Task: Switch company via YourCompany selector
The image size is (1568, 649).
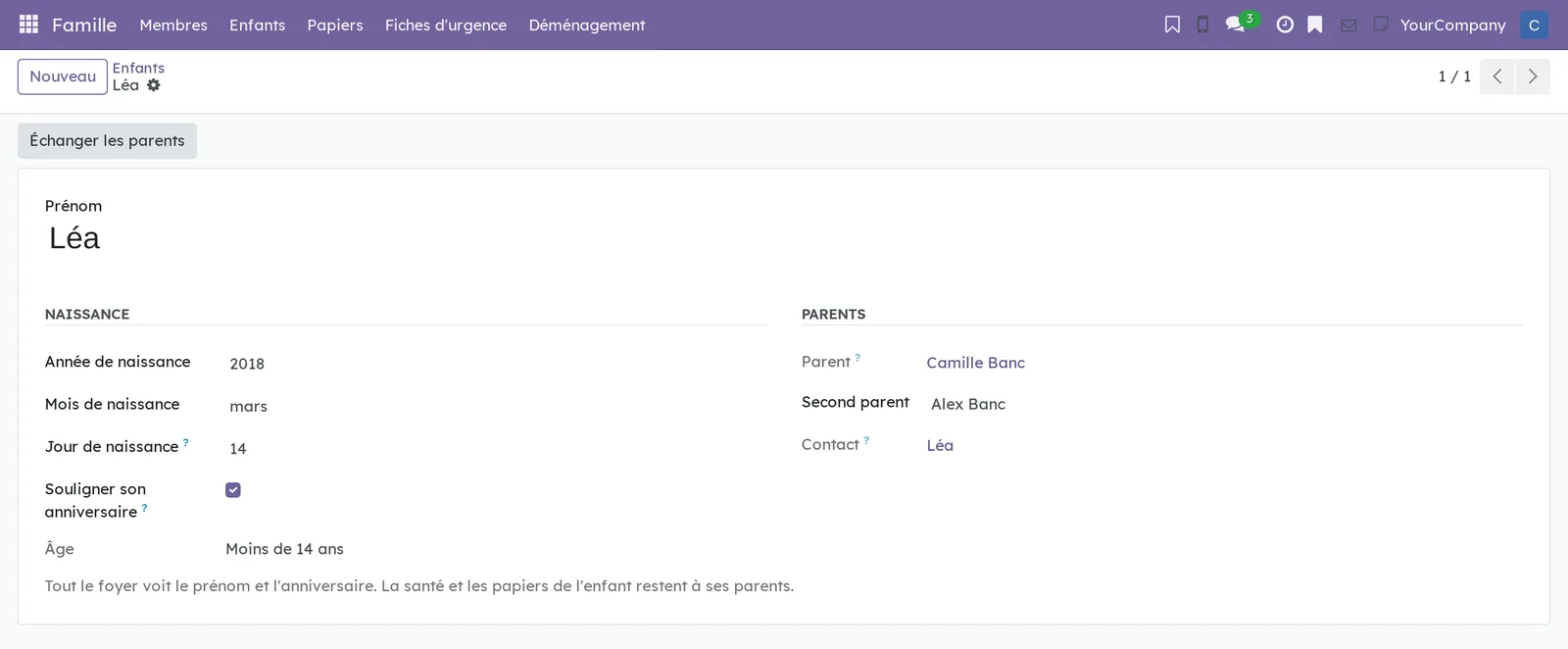Action: pyautogui.click(x=1452, y=25)
